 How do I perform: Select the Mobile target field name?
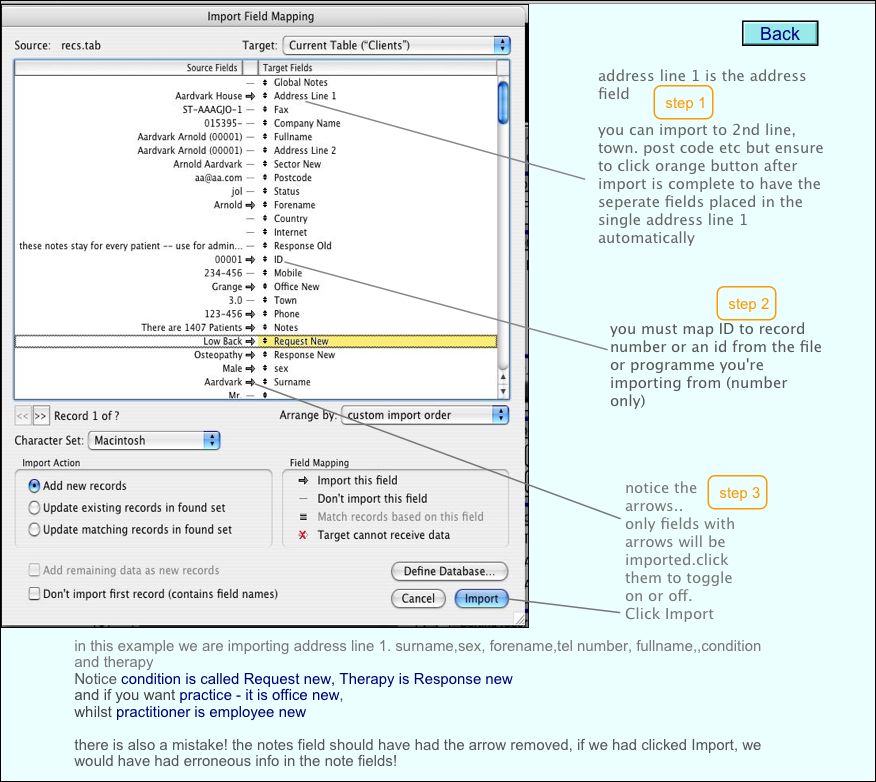(x=288, y=273)
